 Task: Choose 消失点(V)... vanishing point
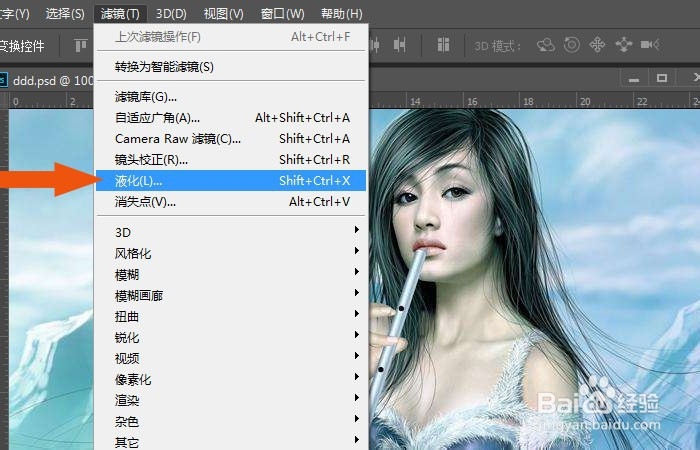tap(231, 202)
